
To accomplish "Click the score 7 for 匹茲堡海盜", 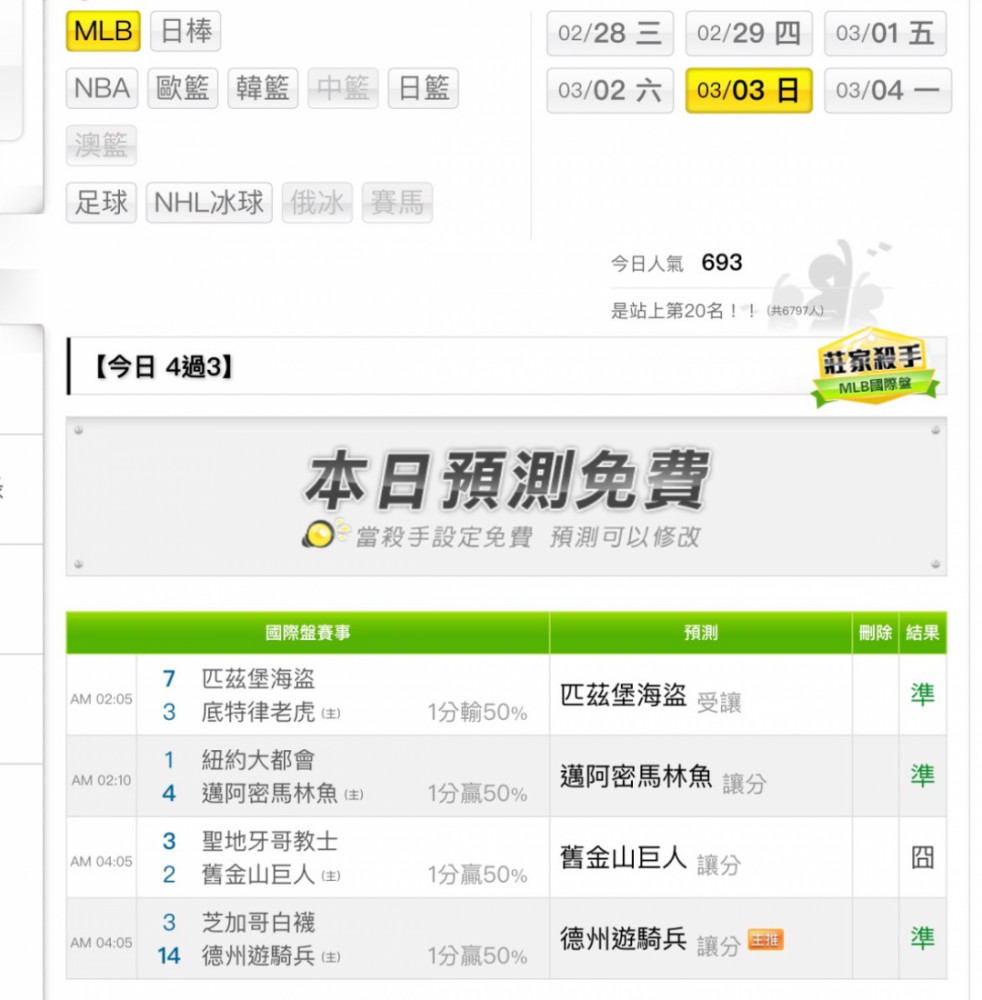I will pyautogui.click(x=168, y=679).
